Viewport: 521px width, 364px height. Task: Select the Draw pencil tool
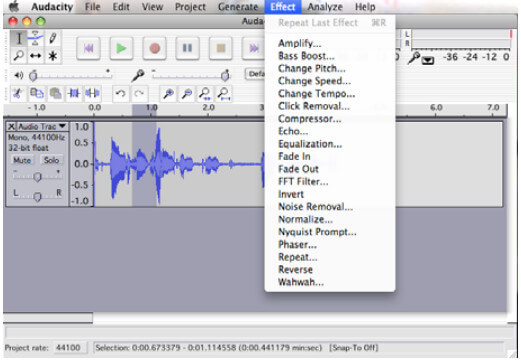click(x=52, y=38)
